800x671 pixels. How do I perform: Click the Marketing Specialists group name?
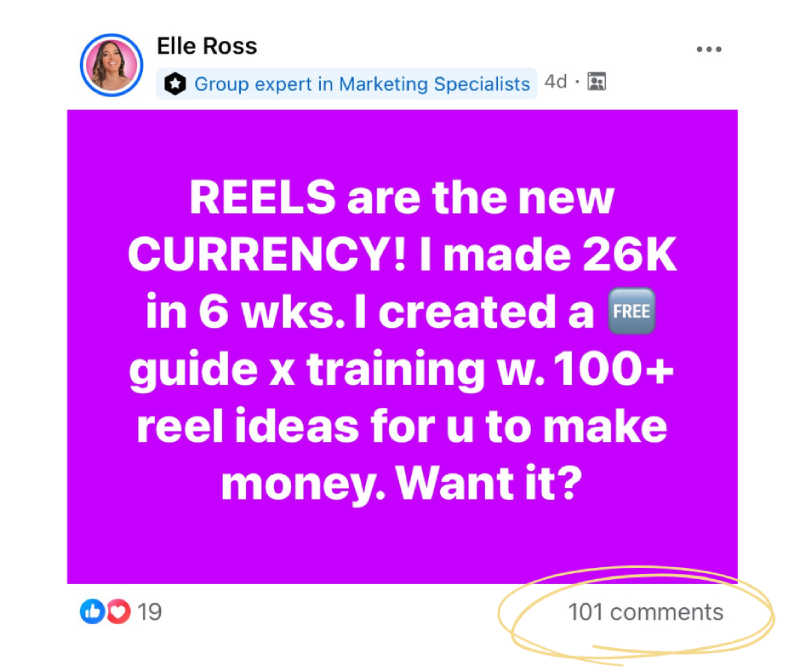click(x=434, y=84)
